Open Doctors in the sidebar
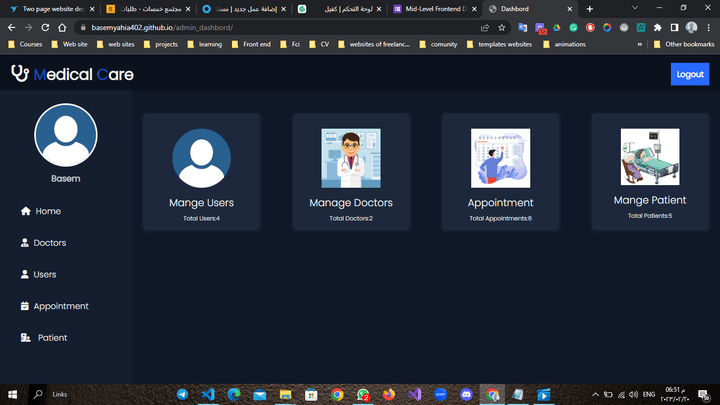The width and height of the screenshot is (720, 405). tap(43, 243)
